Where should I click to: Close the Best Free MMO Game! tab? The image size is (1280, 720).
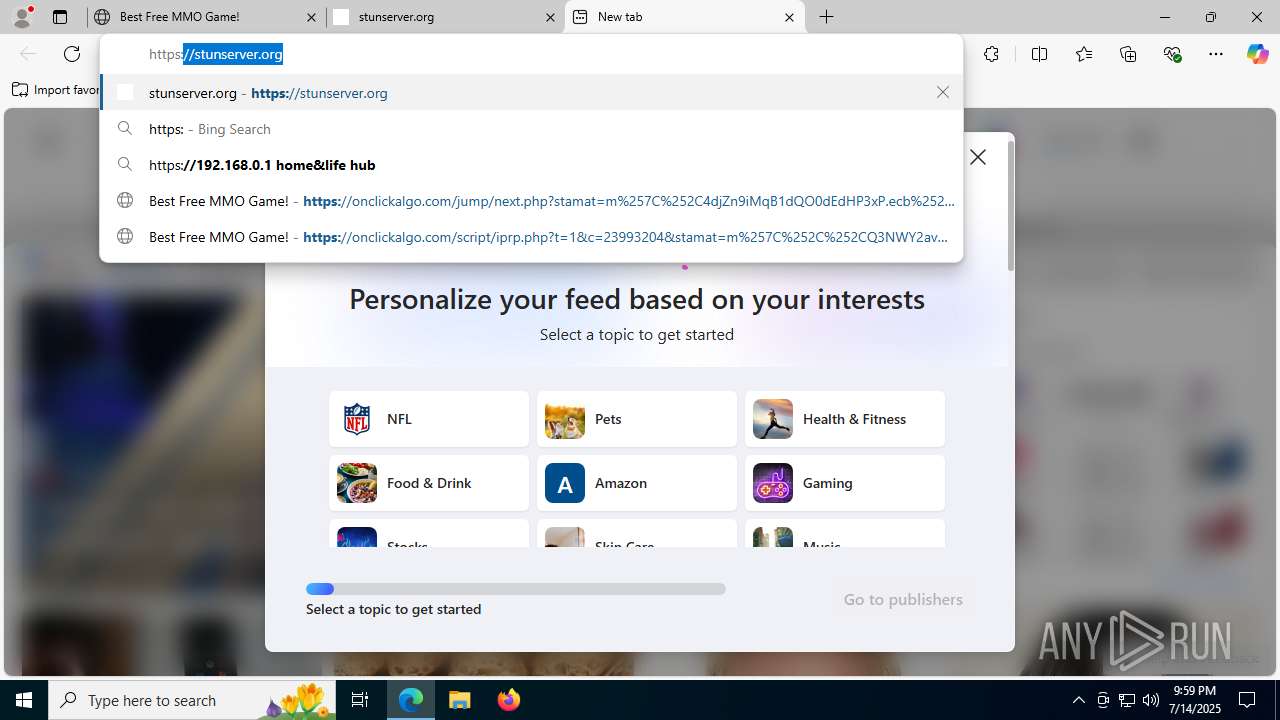pyautogui.click(x=311, y=17)
